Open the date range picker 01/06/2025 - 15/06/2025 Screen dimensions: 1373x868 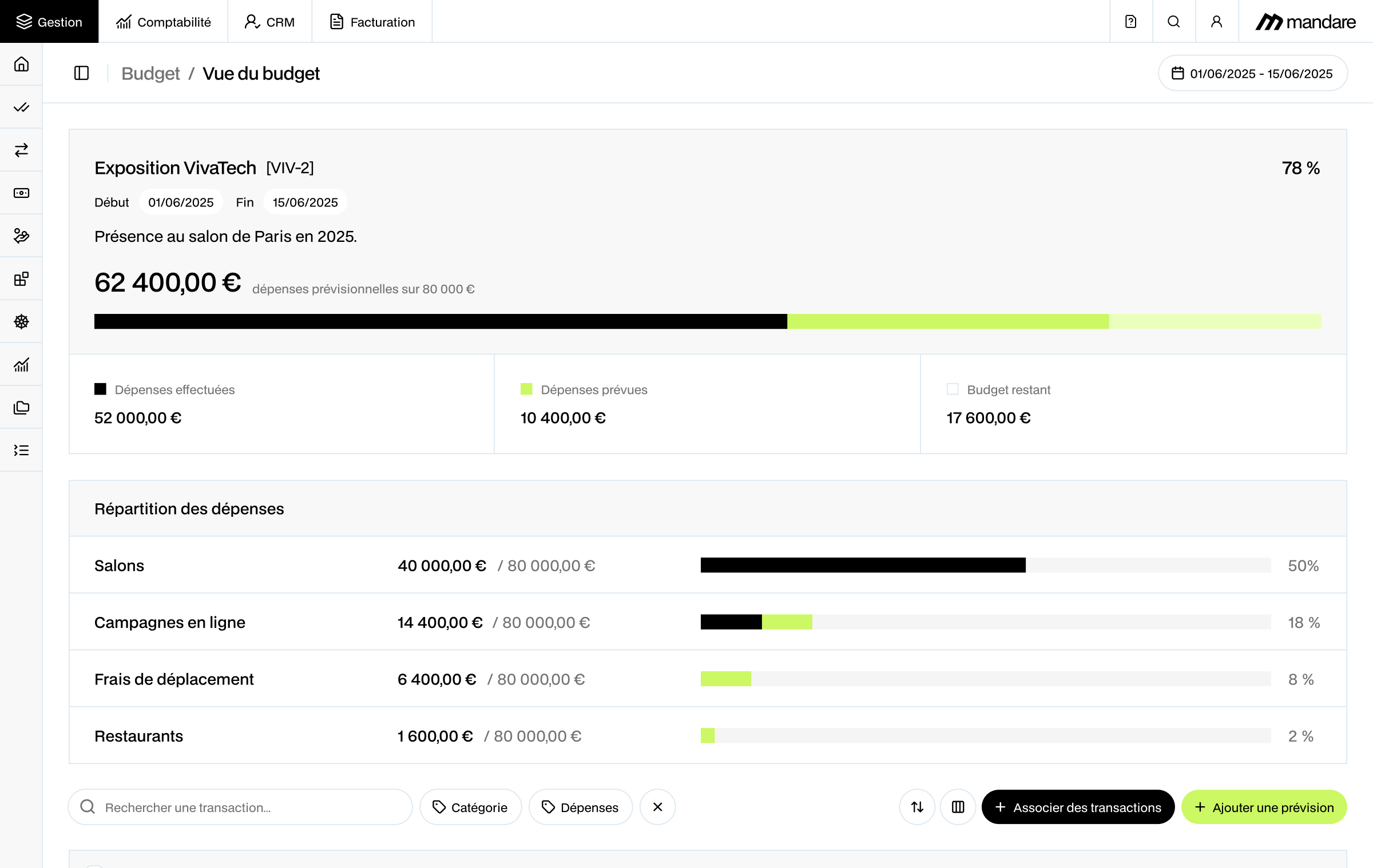pyautogui.click(x=1252, y=73)
